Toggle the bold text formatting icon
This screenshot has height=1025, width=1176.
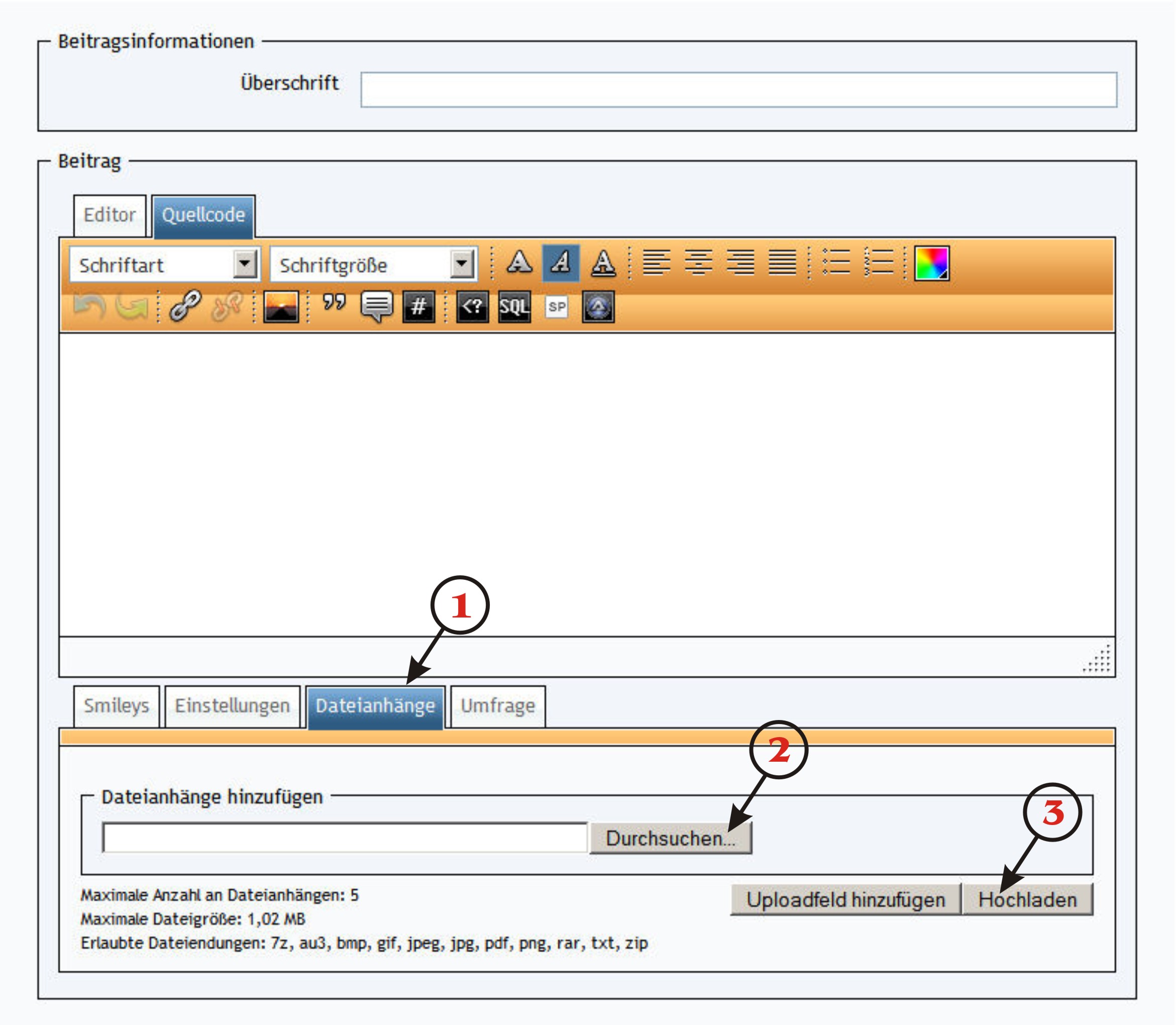519,263
